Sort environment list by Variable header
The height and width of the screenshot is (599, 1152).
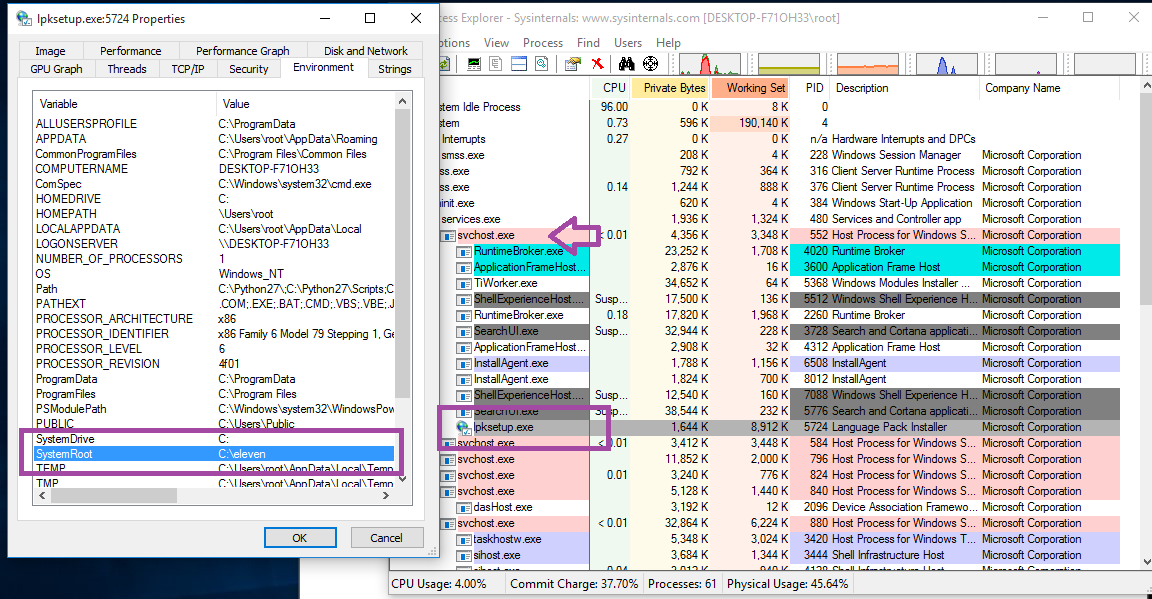point(124,104)
